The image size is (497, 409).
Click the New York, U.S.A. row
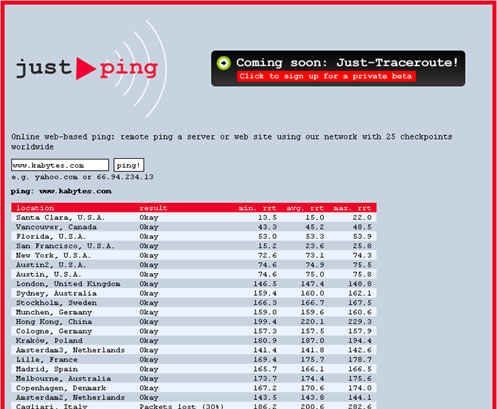194,255
